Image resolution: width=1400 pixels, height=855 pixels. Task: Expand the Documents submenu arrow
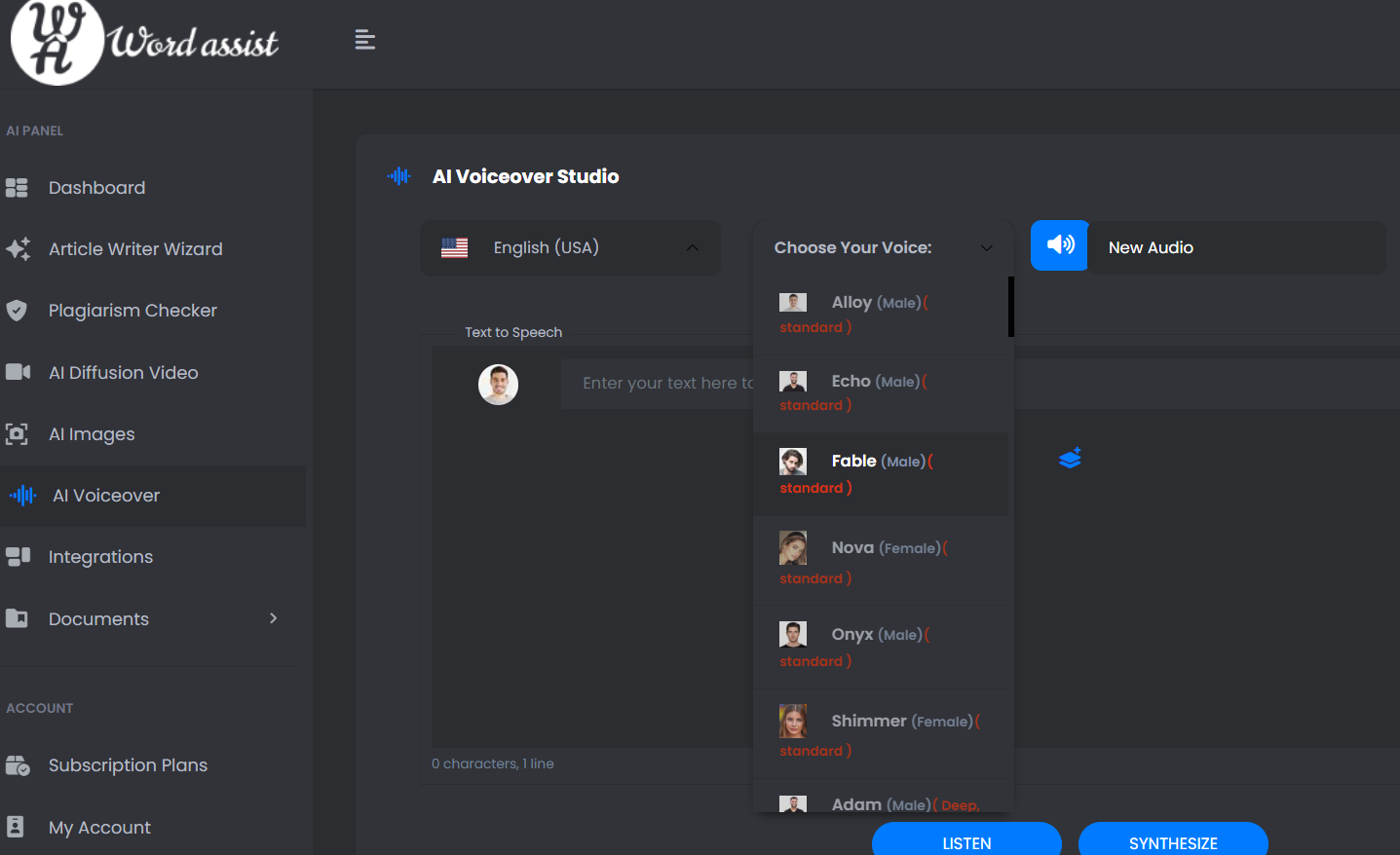click(x=273, y=618)
